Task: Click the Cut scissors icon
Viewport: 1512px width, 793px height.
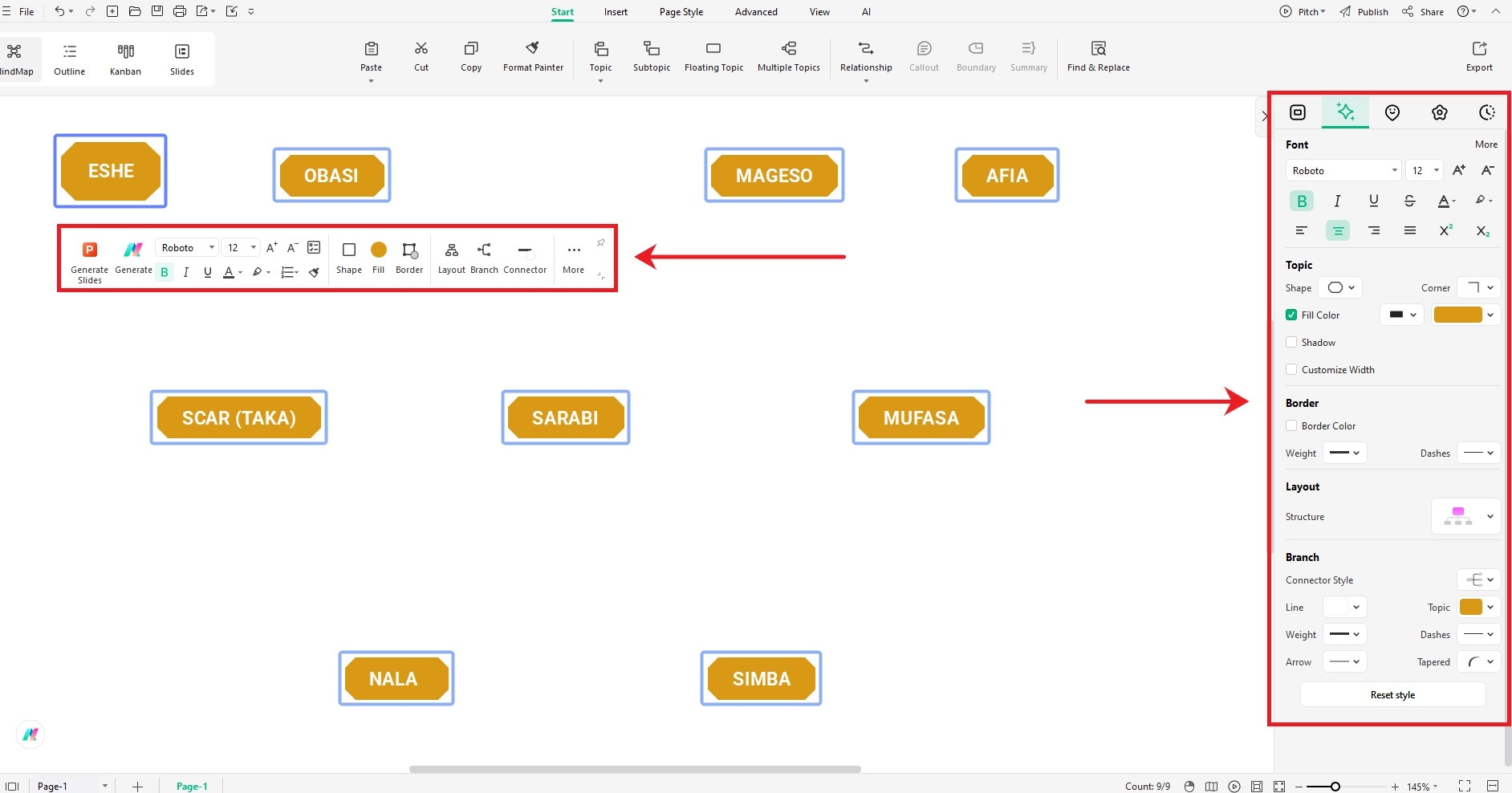Action: tap(421, 49)
